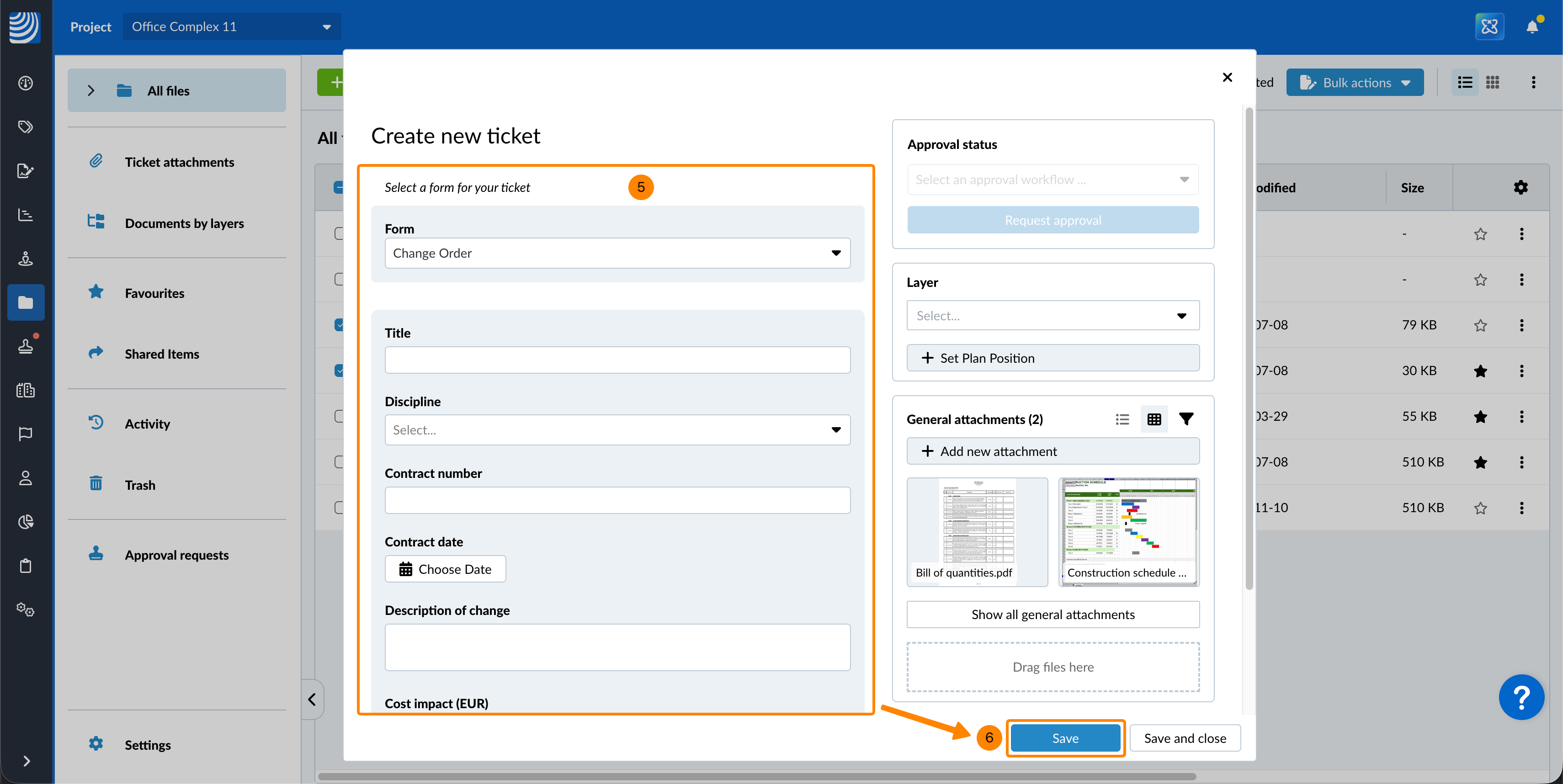Click the dialog vertical scrollbar
The height and width of the screenshot is (784, 1563).
point(1248,349)
